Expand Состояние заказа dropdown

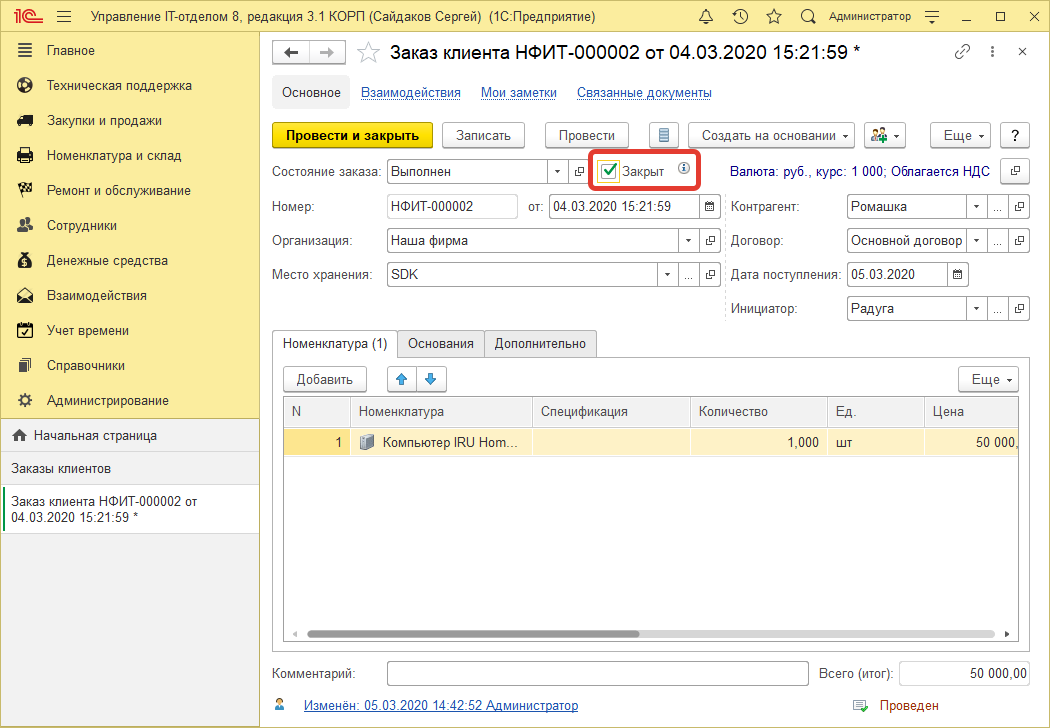coord(558,171)
